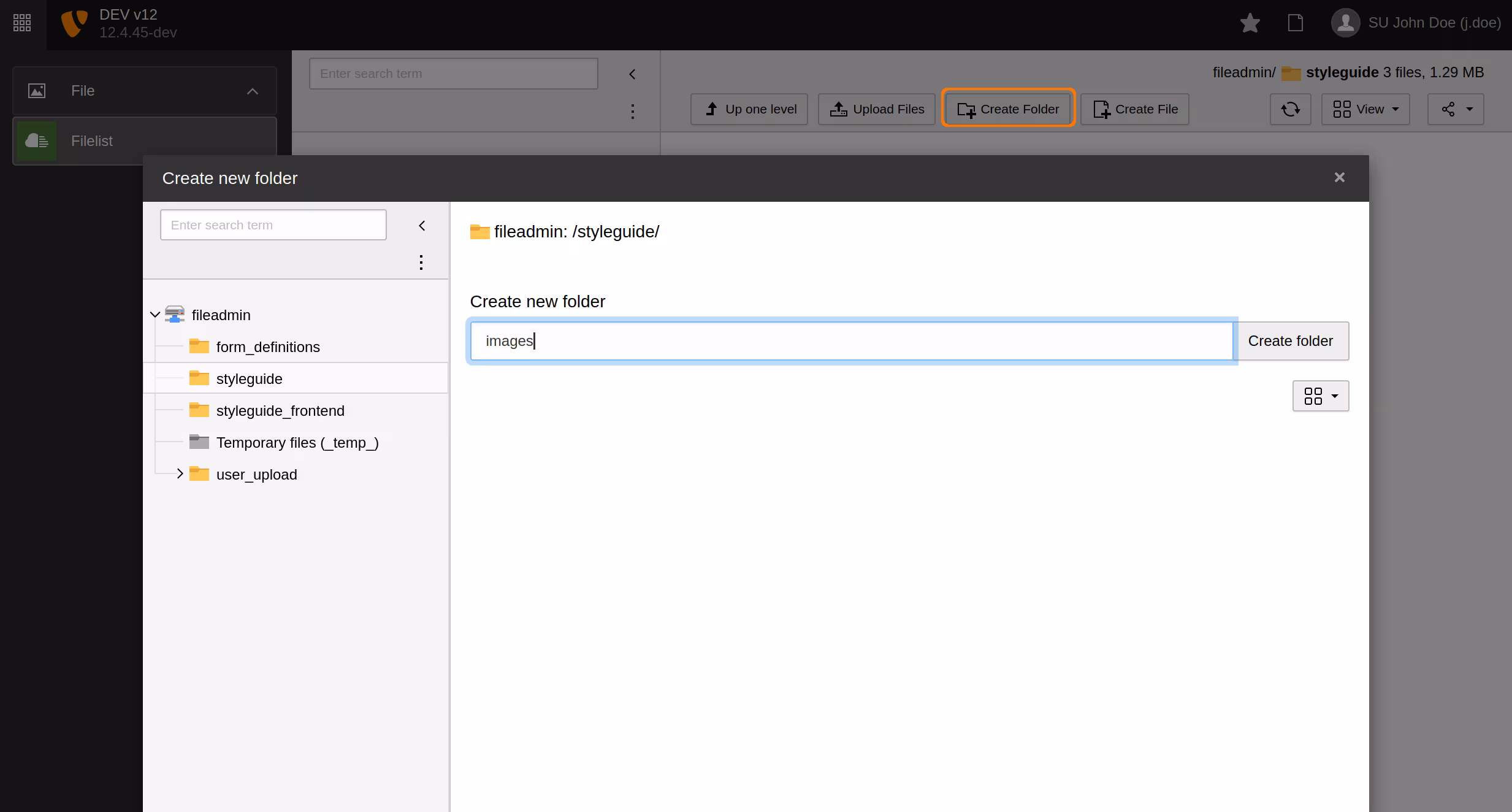1512x812 pixels.
Task: Refresh the file listing with the reload icon
Action: click(1291, 109)
